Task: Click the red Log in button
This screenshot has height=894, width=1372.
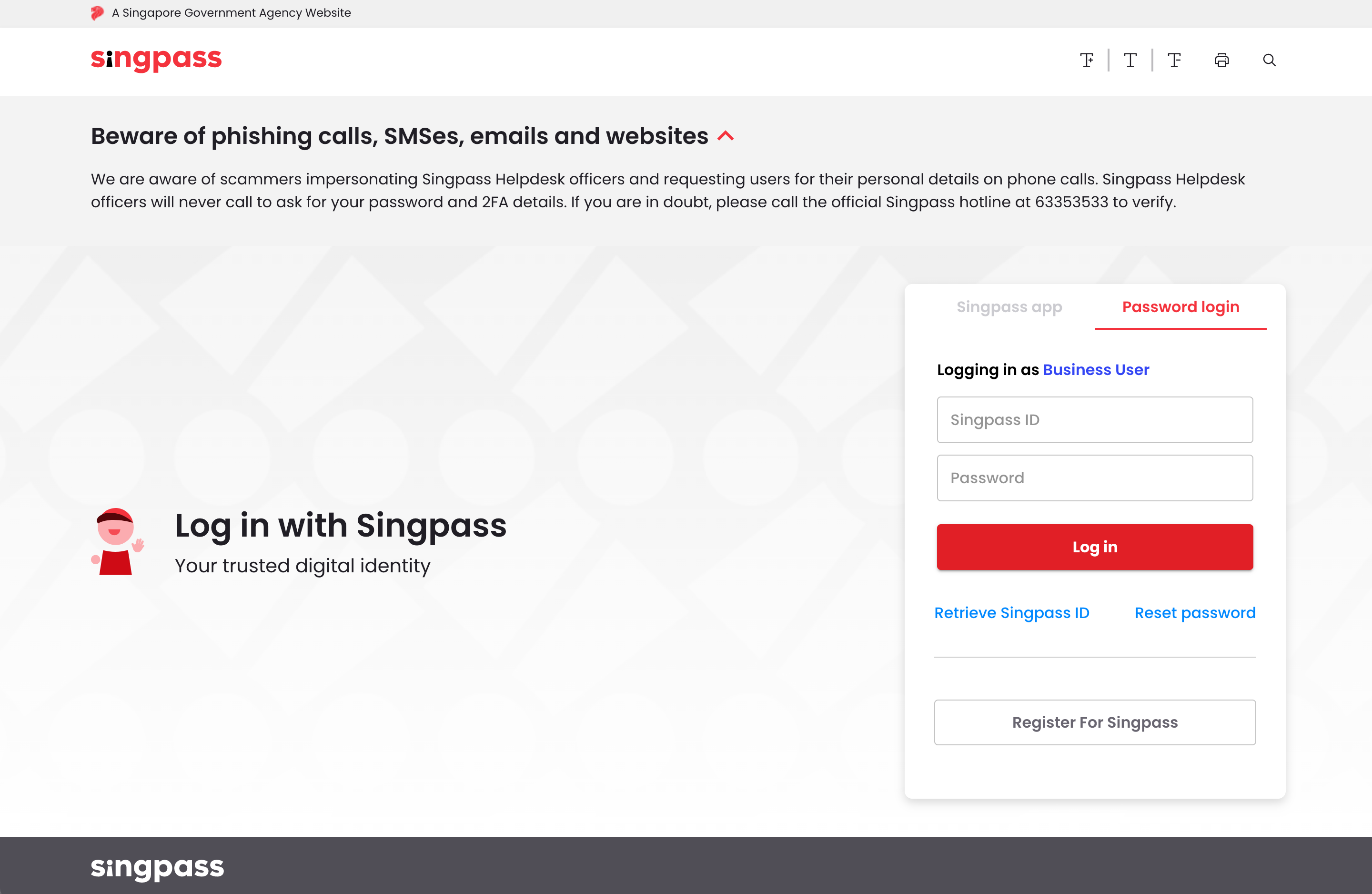Action: point(1095,548)
